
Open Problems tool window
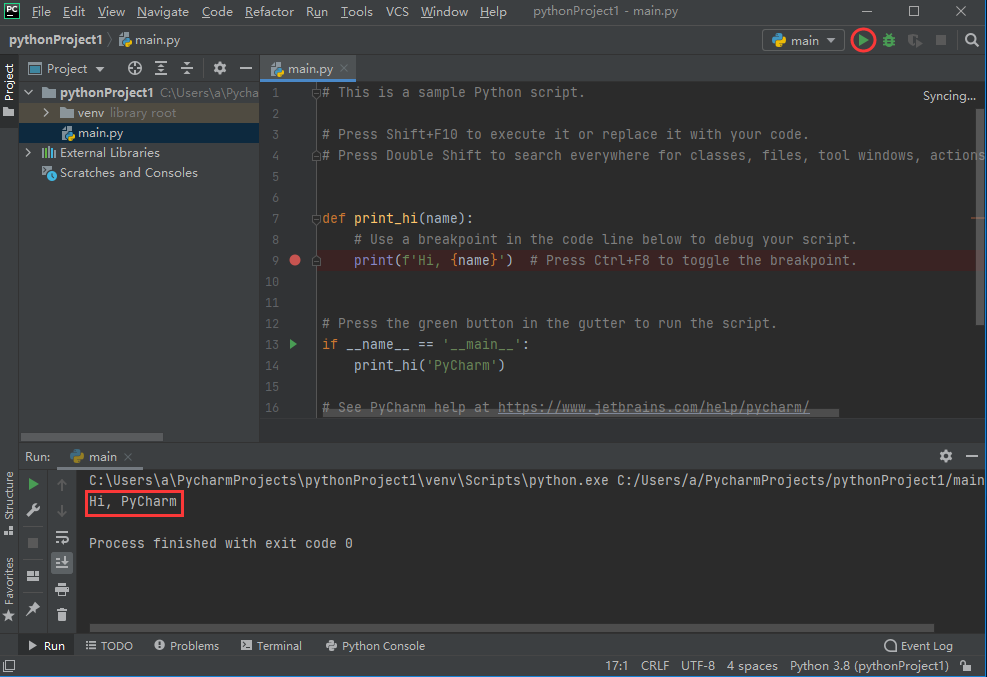click(x=187, y=646)
